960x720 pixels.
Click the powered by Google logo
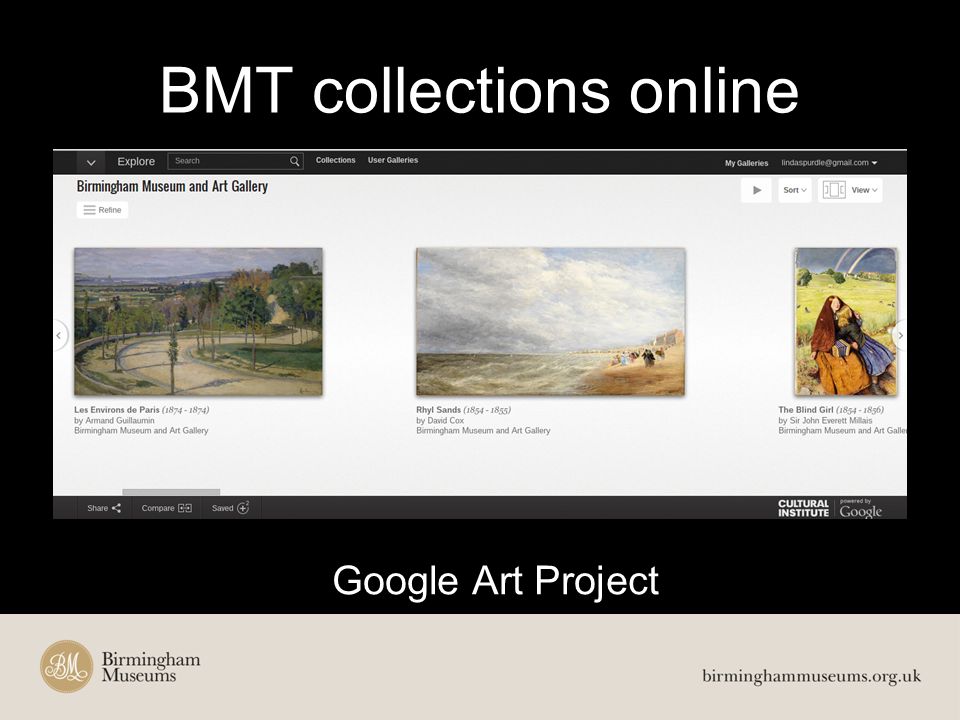pyautogui.click(x=860, y=509)
